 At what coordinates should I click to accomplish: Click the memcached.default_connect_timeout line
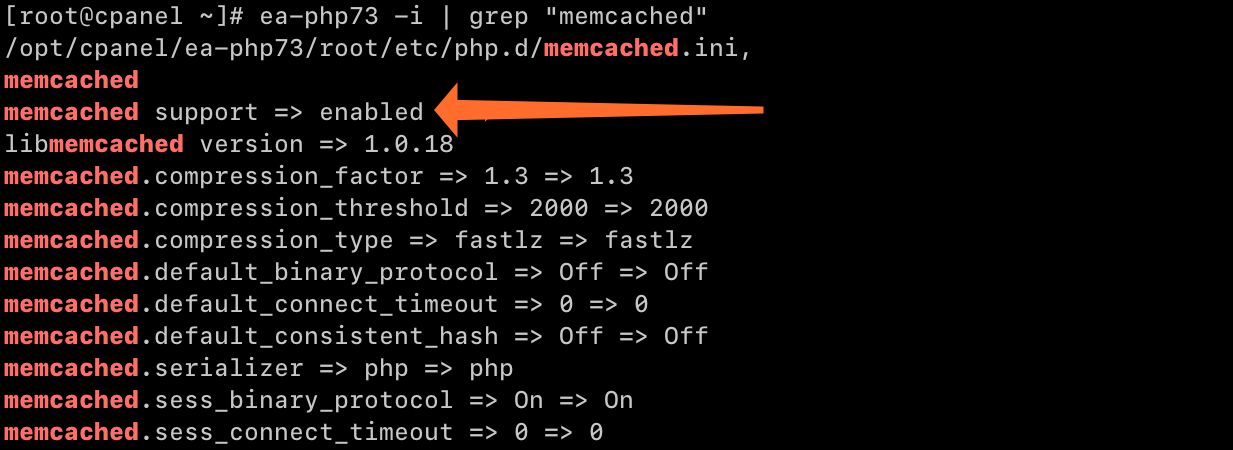click(326, 304)
